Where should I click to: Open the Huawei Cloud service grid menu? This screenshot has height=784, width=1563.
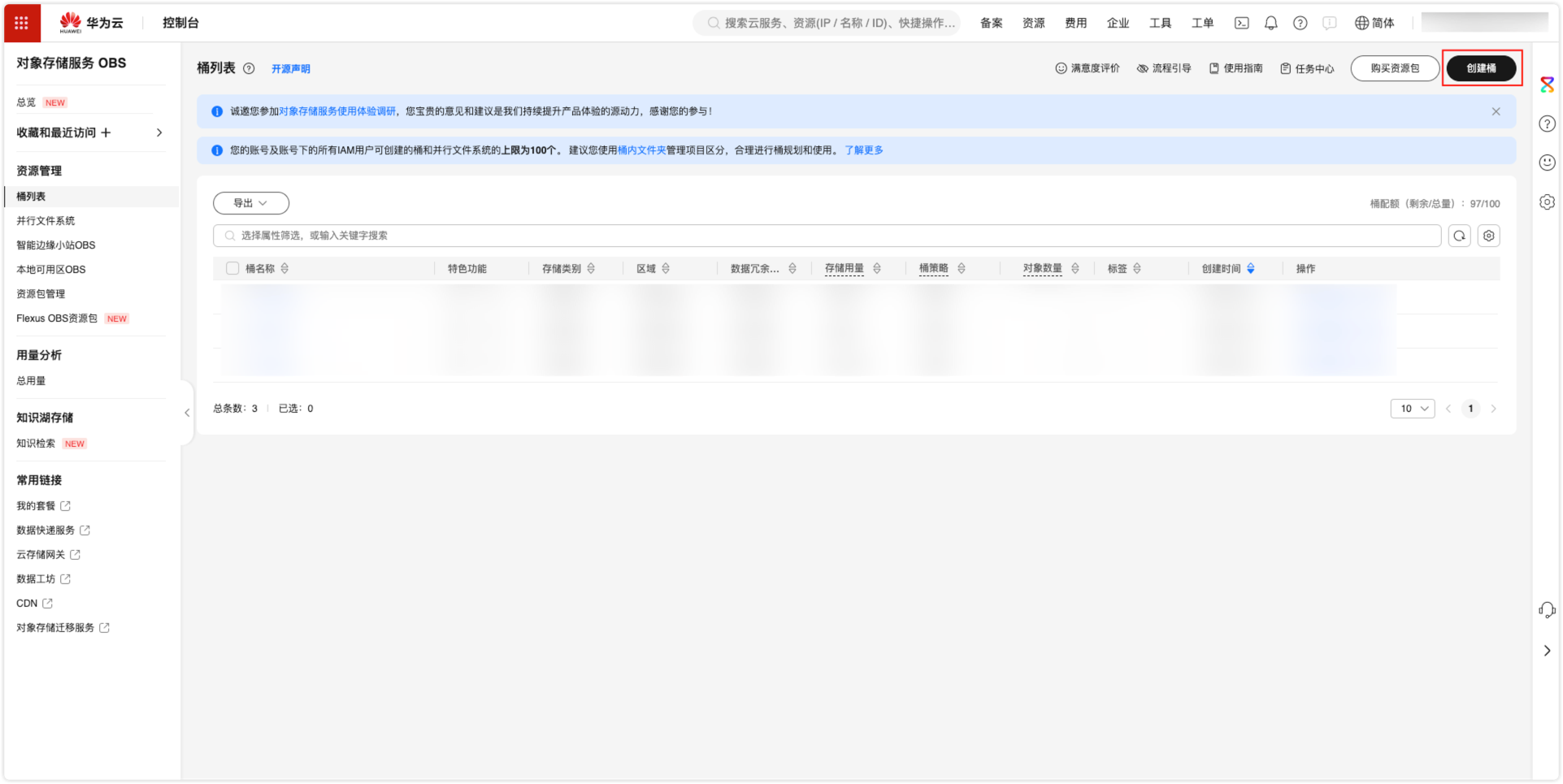click(x=22, y=23)
